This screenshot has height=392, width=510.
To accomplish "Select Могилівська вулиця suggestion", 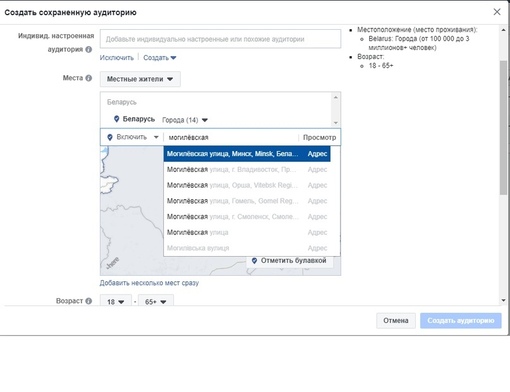I will (x=247, y=248).
